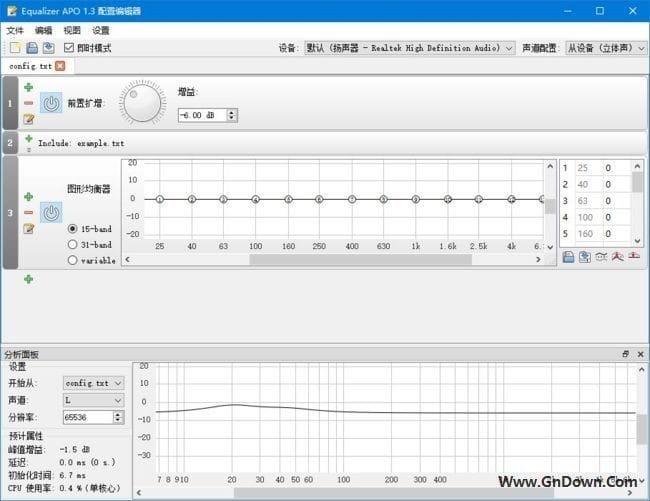Image resolution: width=650 pixels, height=501 pixels.
Task: Open the channel L dropdown
Action: pyautogui.click(x=93, y=400)
